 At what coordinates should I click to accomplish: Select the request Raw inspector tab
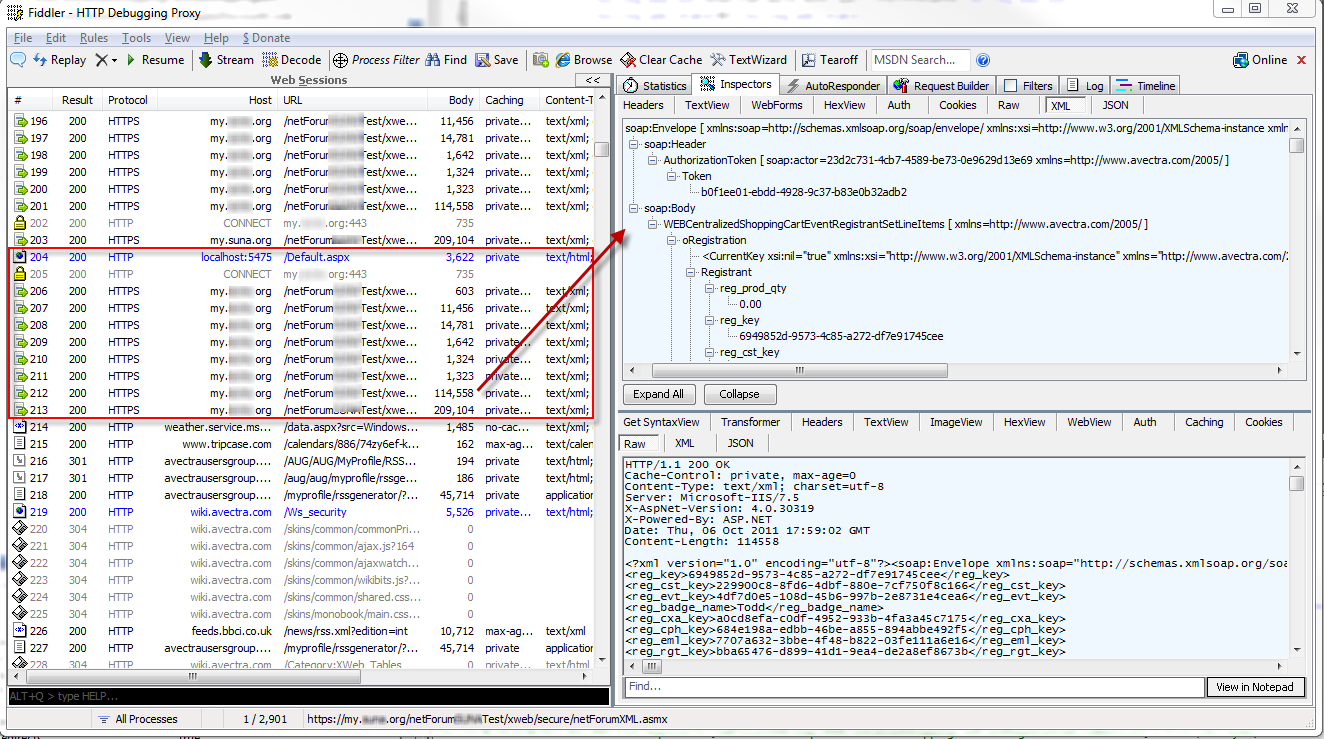coord(1009,105)
